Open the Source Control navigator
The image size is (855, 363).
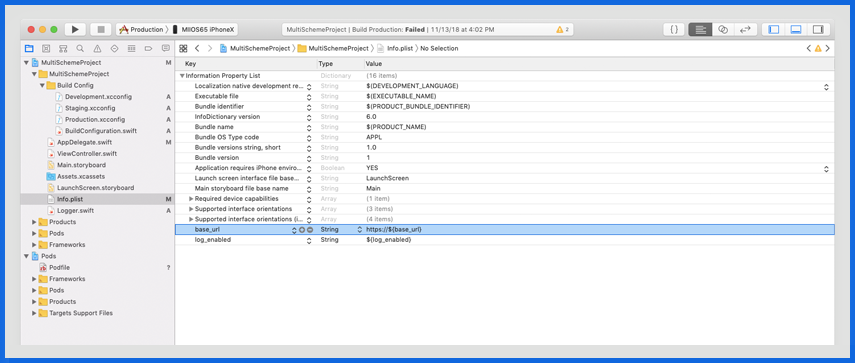pyautogui.click(x=46, y=48)
